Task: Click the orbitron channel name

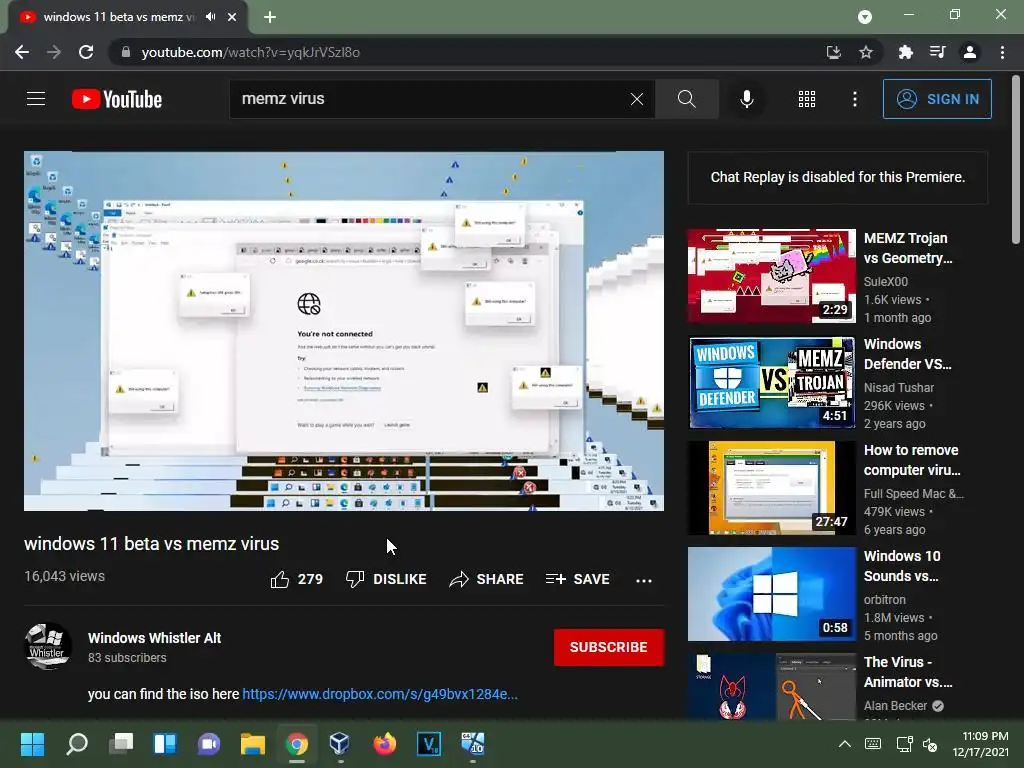Action: coord(885,600)
